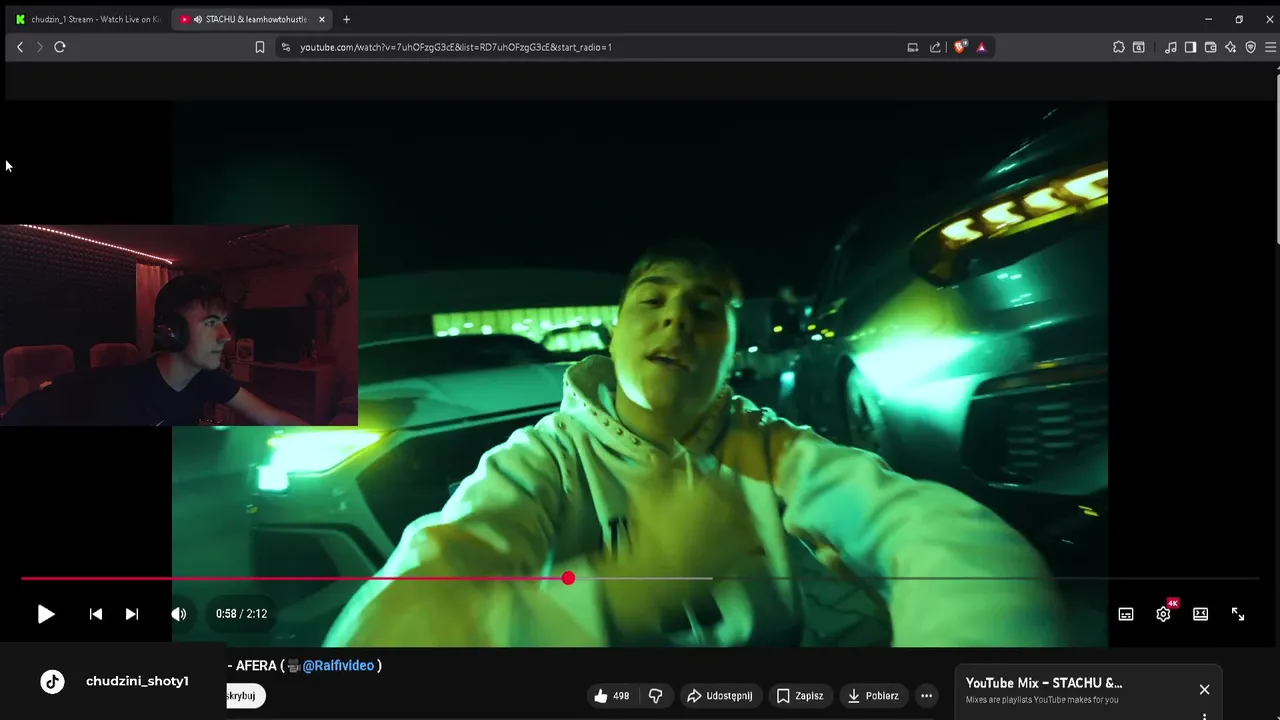Open media playlist music note icon

(1171, 47)
